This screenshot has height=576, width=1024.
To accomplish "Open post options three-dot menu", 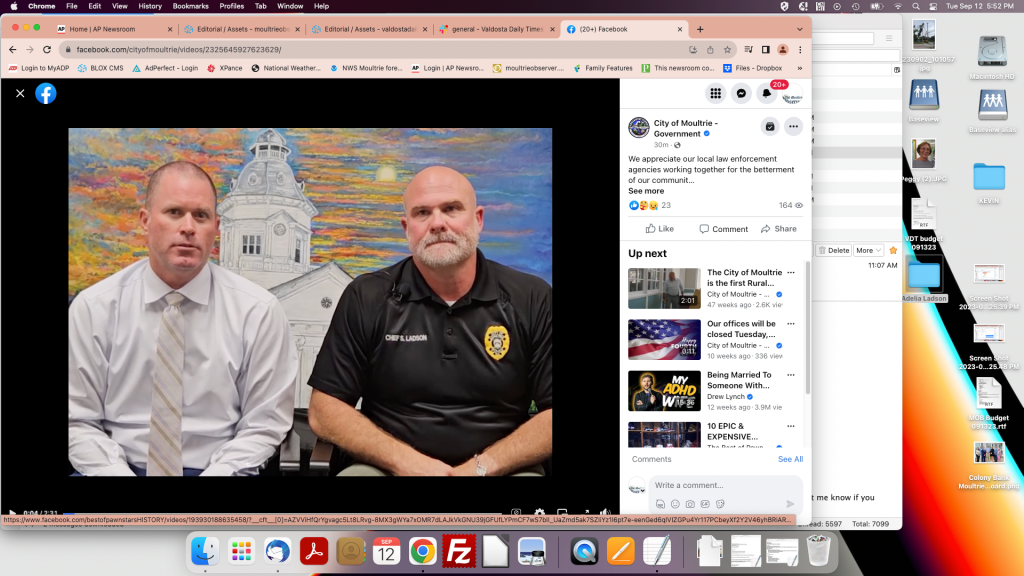I will 793,127.
